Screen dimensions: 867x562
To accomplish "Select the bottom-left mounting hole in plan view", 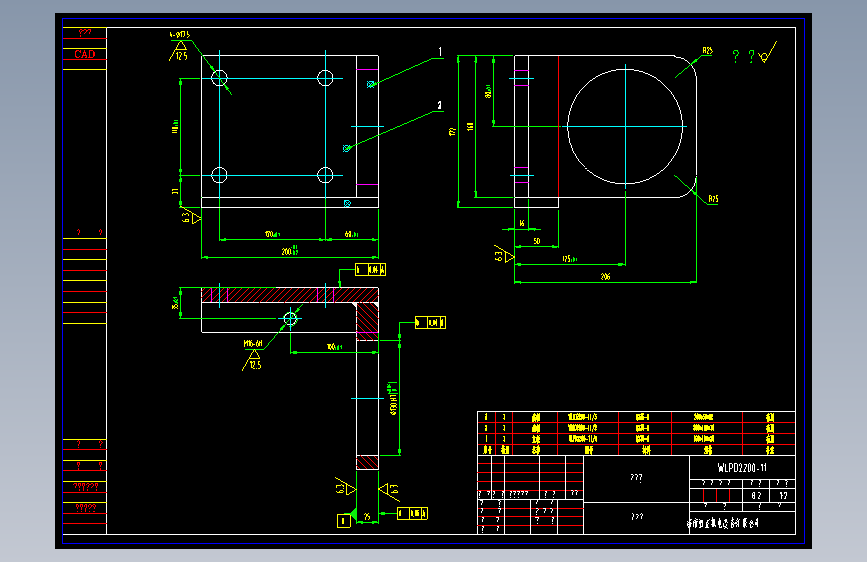I will [220, 175].
